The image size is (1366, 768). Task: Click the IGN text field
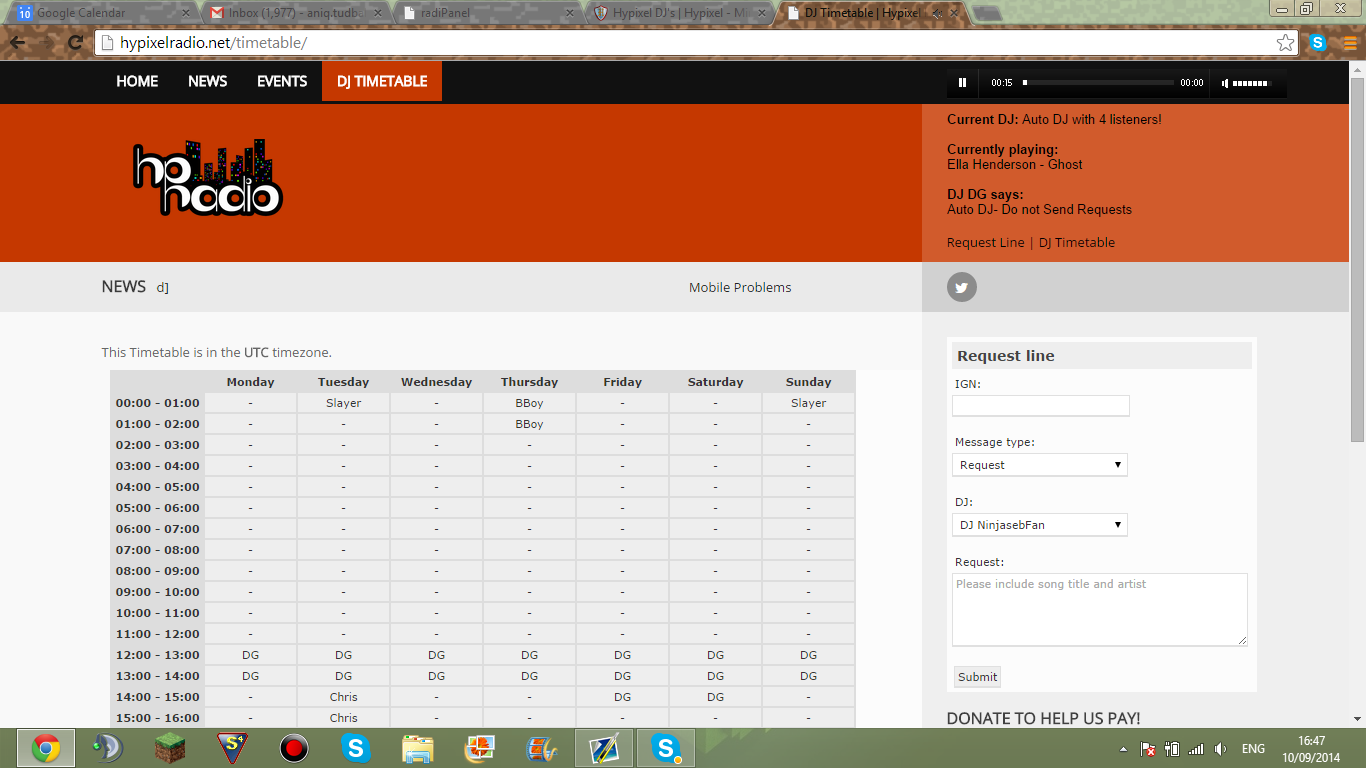tap(1040, 405)
